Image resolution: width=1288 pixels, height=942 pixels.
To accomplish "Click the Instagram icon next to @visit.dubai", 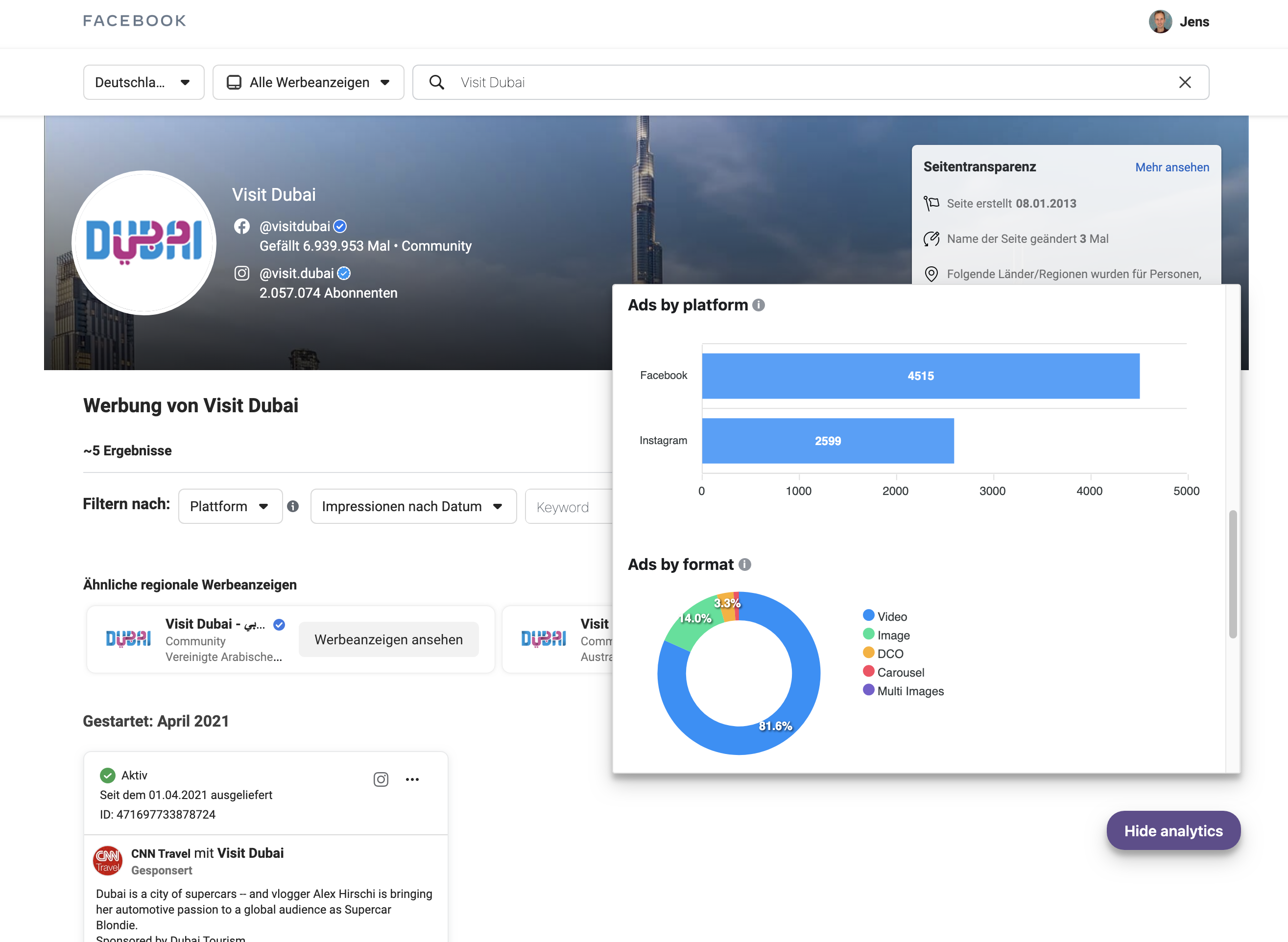I will pos(242,273).
